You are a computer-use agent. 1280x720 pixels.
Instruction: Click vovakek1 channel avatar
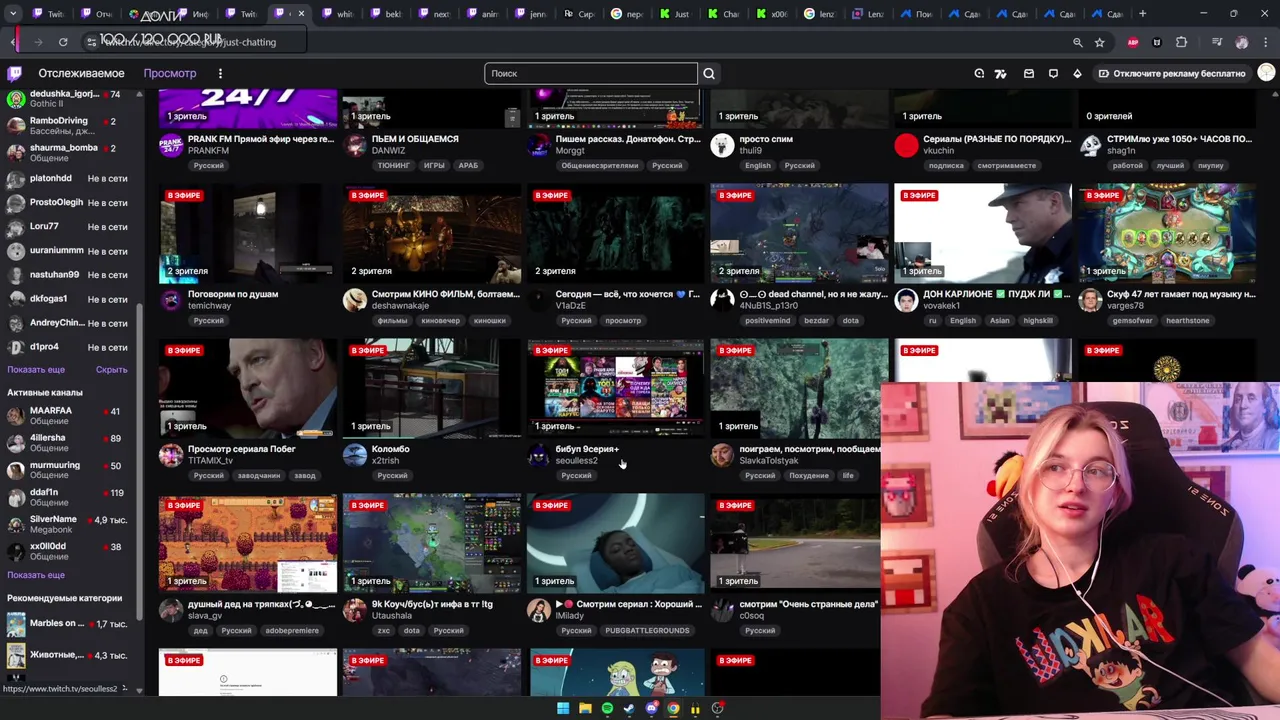(x=906, y=300)
